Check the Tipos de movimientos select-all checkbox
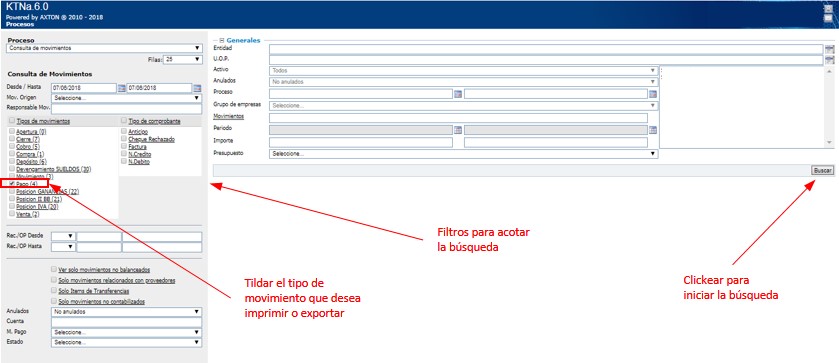The width and height of the screenshot is (839, 363). [12, 121]
